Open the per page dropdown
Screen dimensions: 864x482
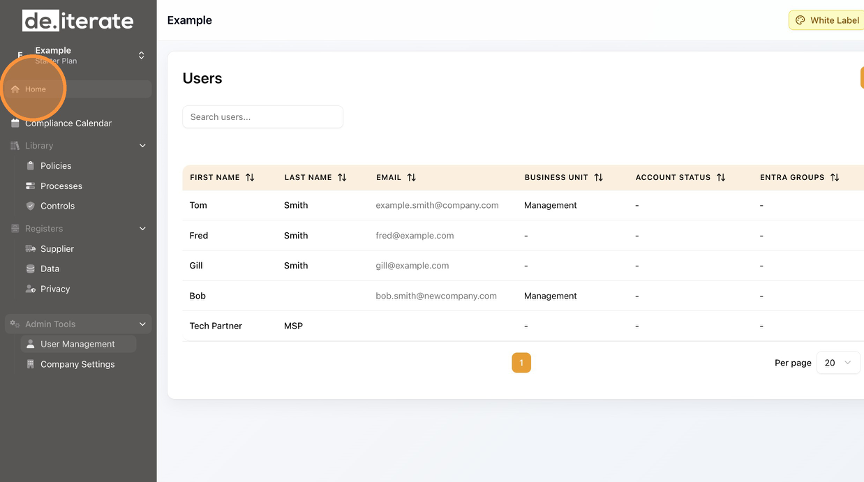(838, 363)
